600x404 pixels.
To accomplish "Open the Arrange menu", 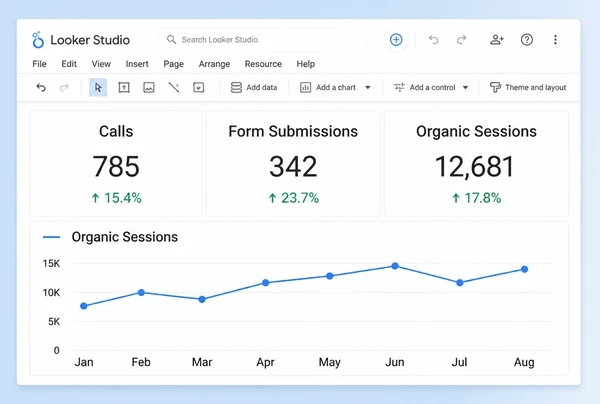I will click(x=214, y=64).
